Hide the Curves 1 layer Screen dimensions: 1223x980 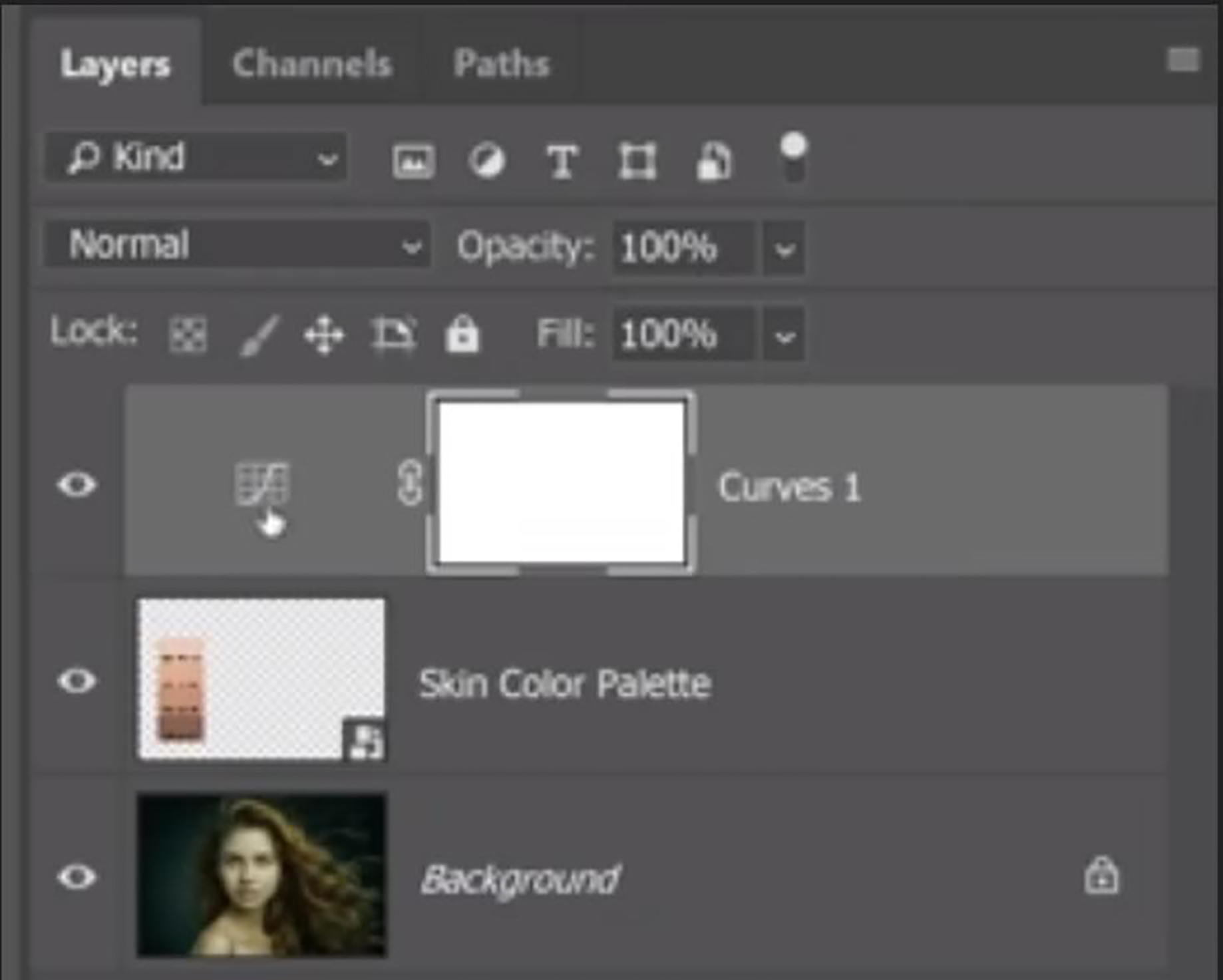[77, 484]
